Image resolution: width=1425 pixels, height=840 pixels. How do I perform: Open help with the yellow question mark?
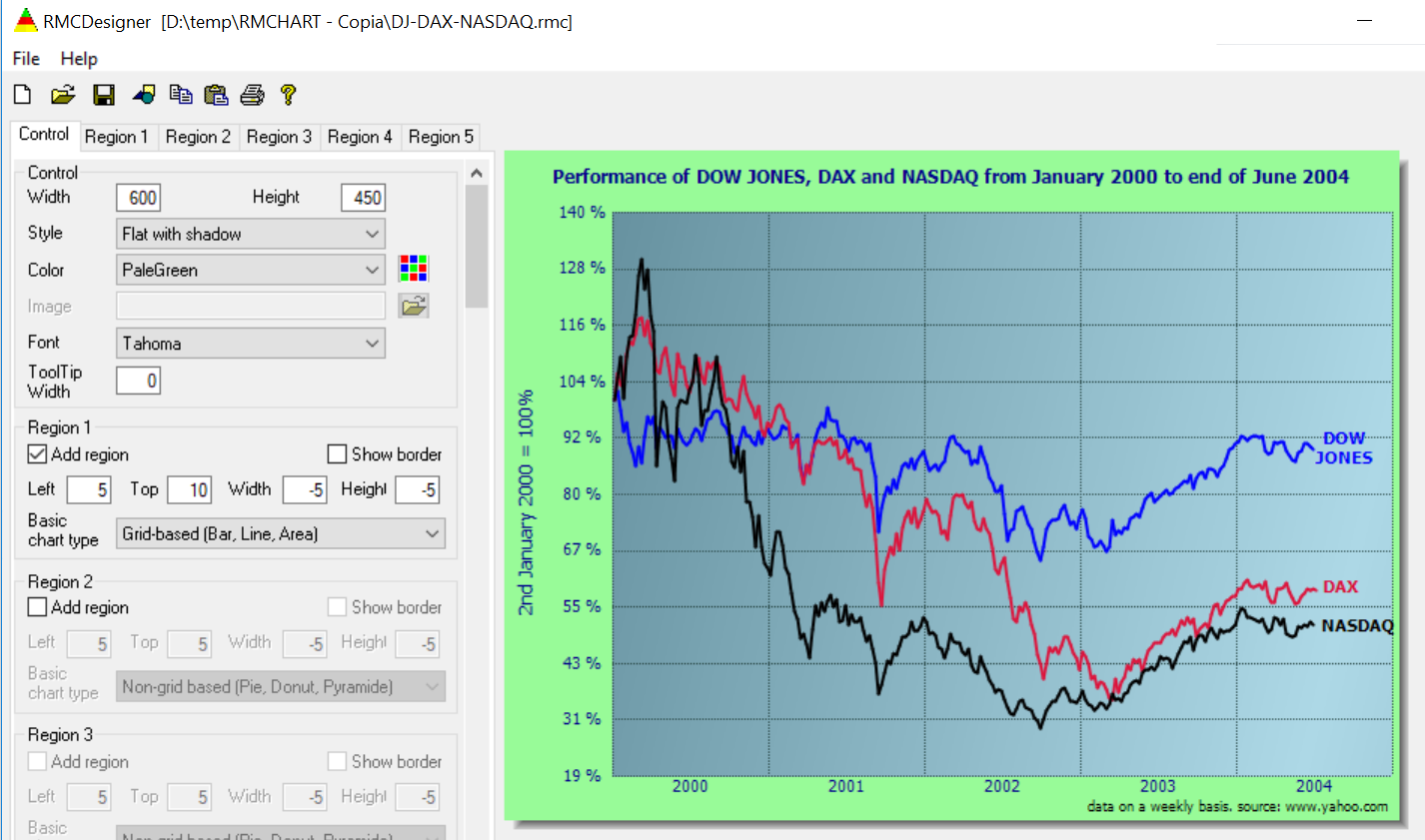[x=288, y=95]
